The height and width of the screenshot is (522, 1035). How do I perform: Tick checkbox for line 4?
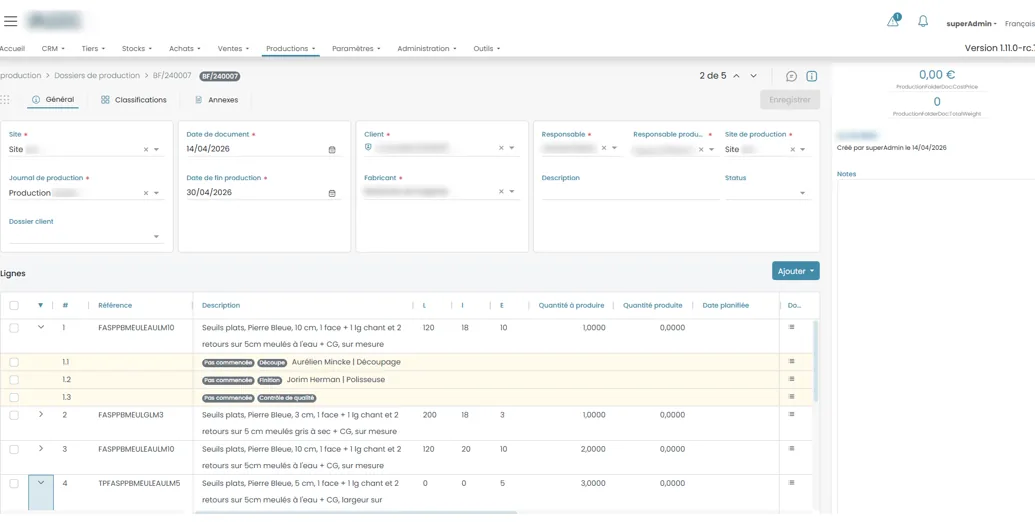coord(14,484)
